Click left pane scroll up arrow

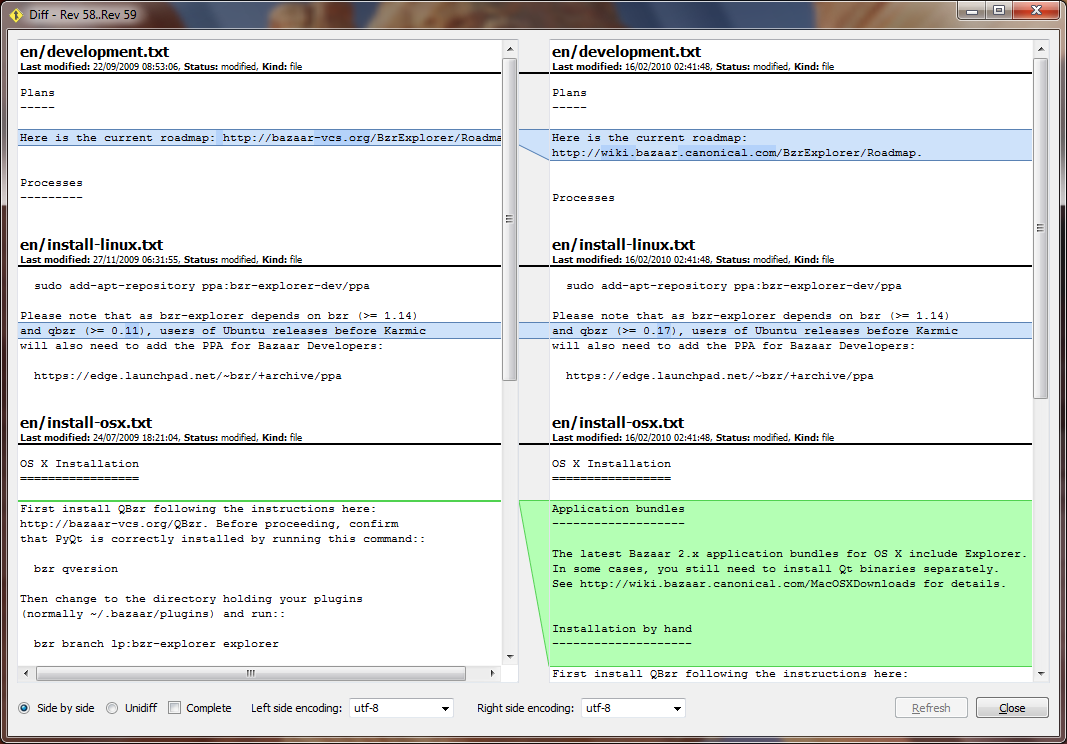tap(510, 50)
